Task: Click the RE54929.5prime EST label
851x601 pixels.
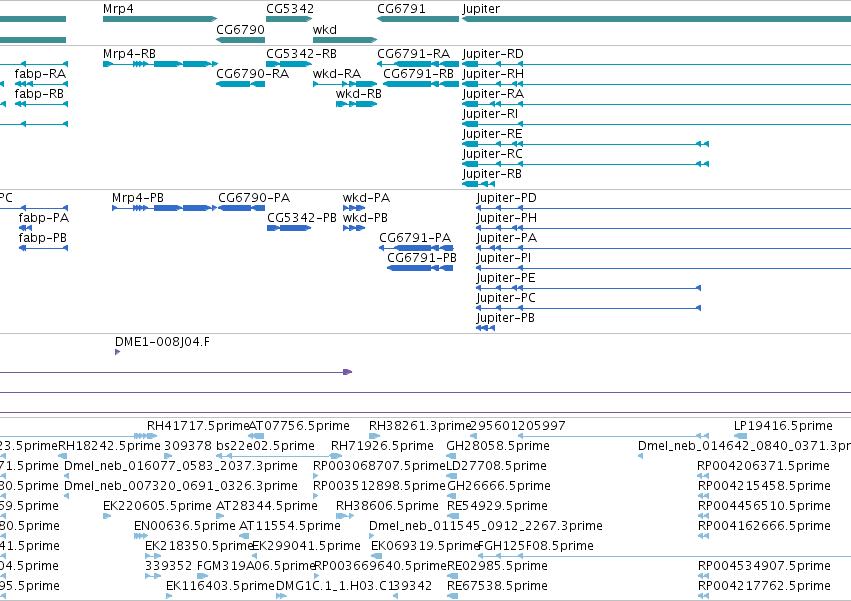Action: pos(497,506)
